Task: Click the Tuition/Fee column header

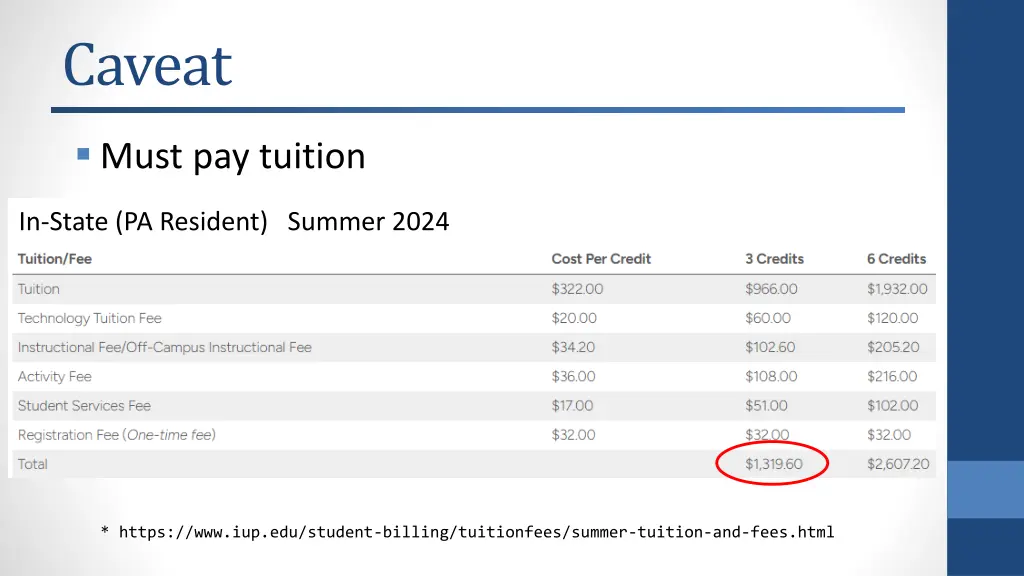Action: 55,259
